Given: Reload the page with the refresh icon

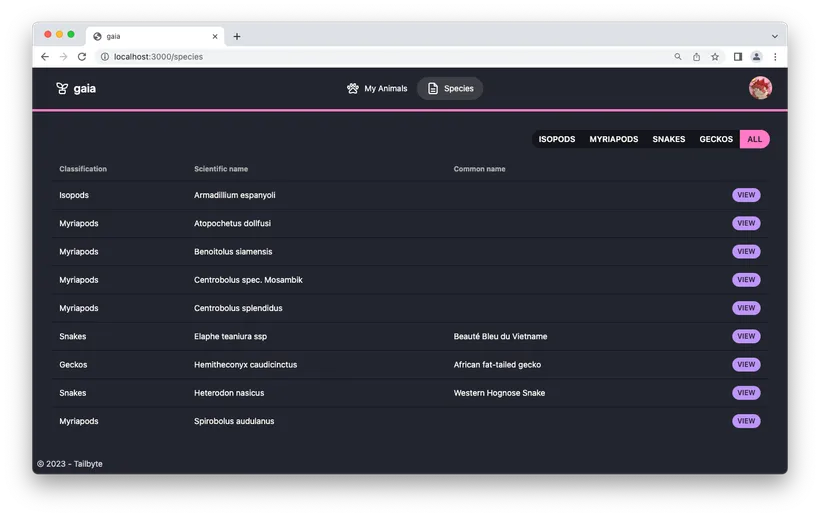Looking at the screenshot, I should point(82,56).
